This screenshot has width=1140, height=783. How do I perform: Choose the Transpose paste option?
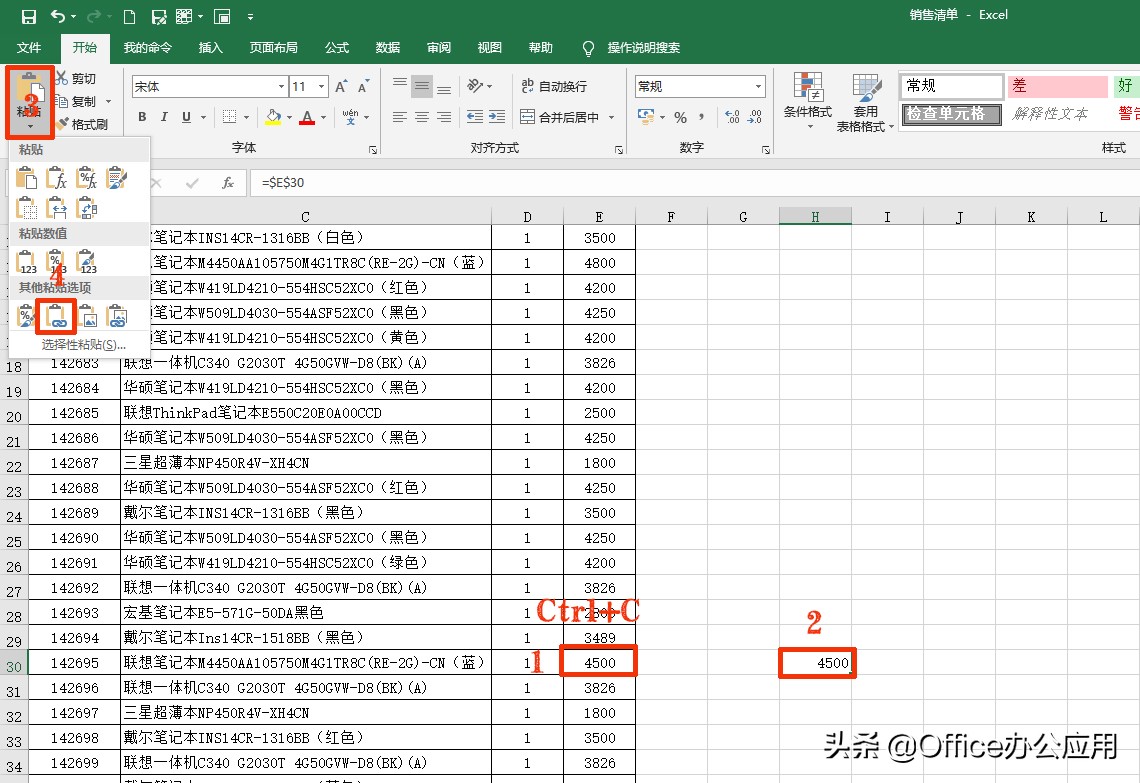(87, 208)
